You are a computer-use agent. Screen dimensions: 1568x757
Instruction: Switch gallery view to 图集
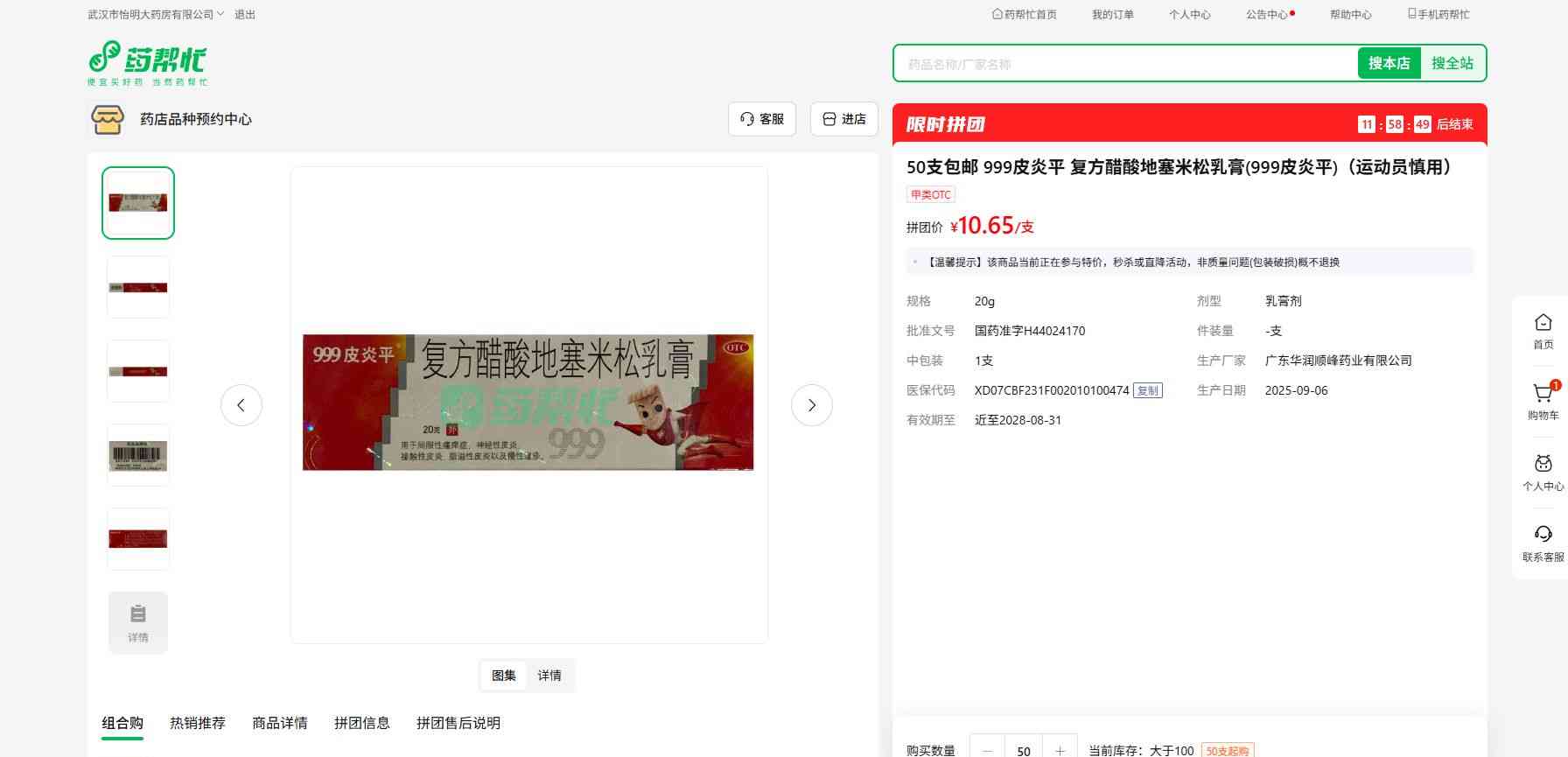(x=503, y=676)
